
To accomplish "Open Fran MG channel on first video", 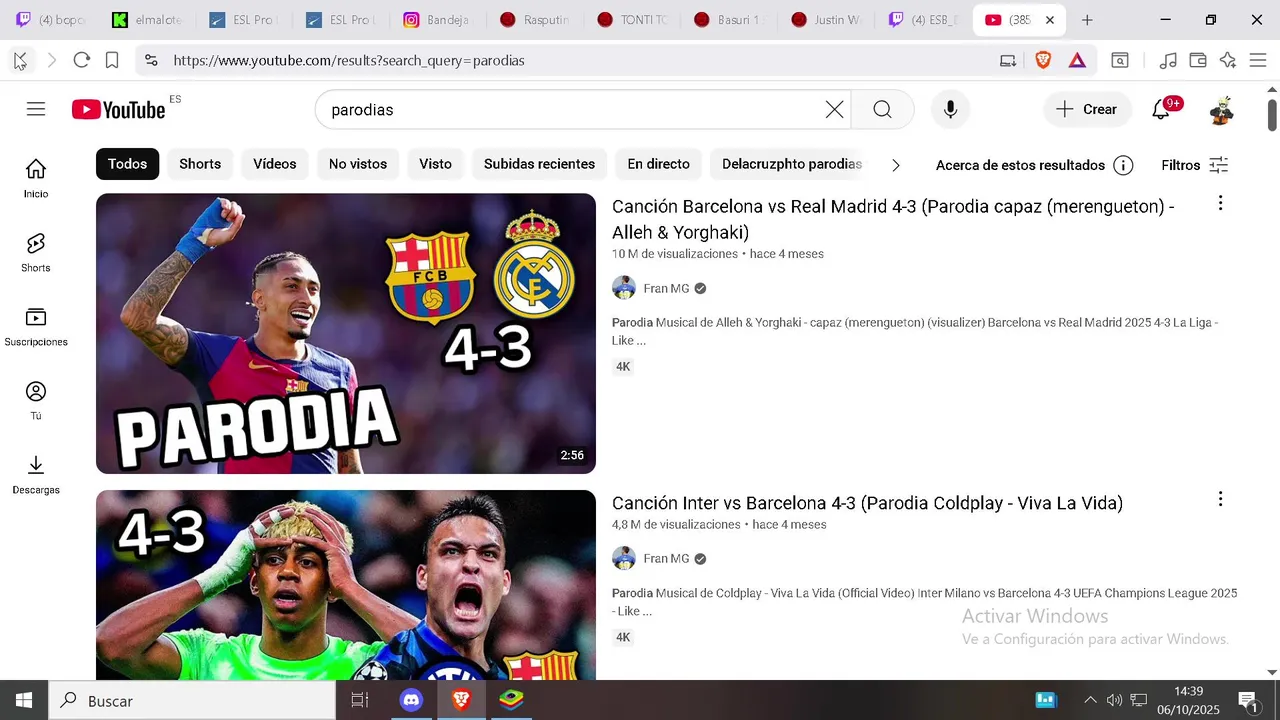I will [x=666, y=288].
